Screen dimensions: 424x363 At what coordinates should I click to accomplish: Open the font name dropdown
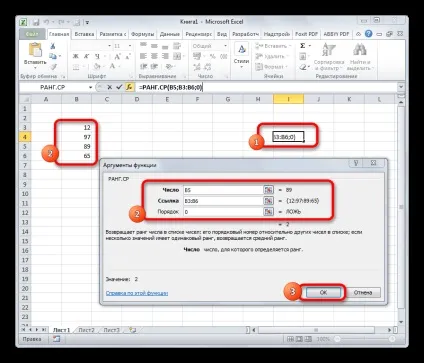coord(109,46)
